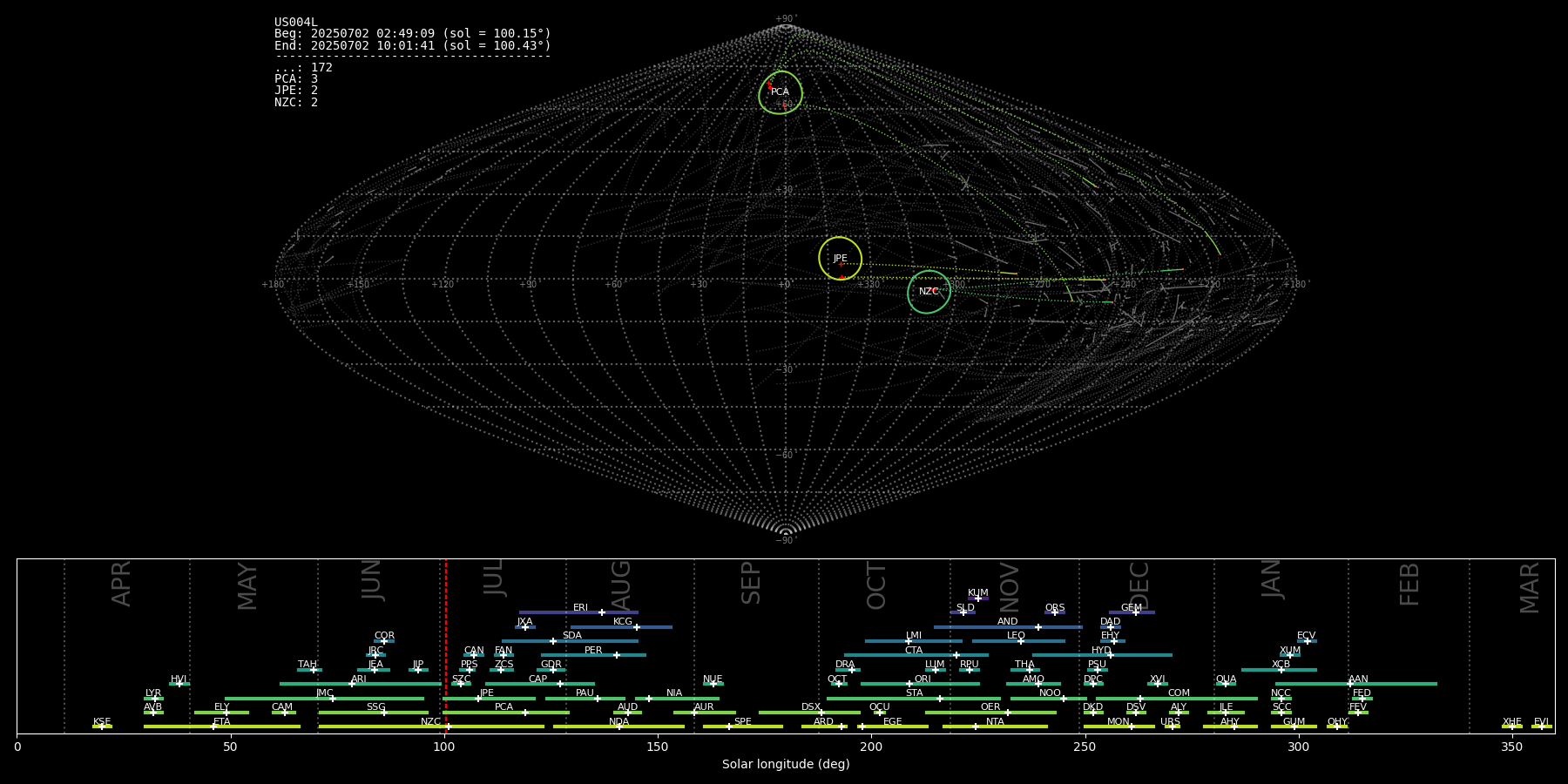The height and width of the screenshot is (784, 1568).
Task: Click the NZC radiant circle on sky map
Action: click(929, 292)
